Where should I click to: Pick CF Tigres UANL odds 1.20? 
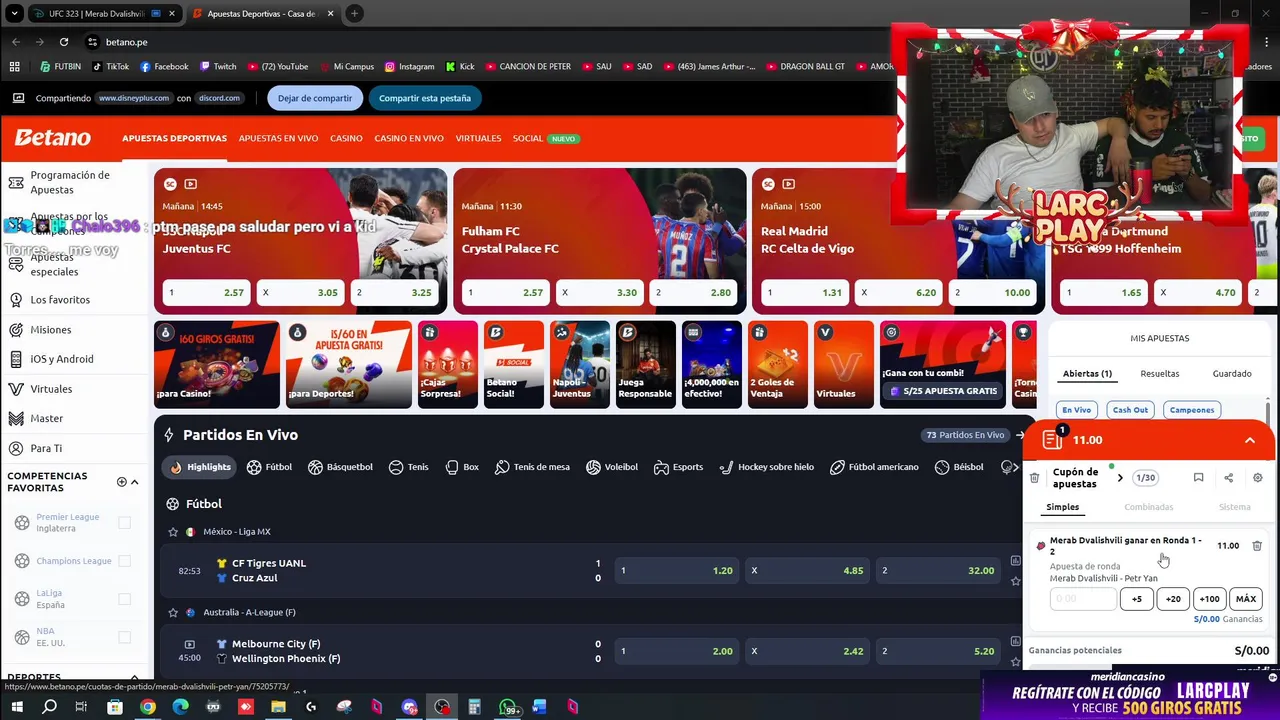click(x=677, y=571)
